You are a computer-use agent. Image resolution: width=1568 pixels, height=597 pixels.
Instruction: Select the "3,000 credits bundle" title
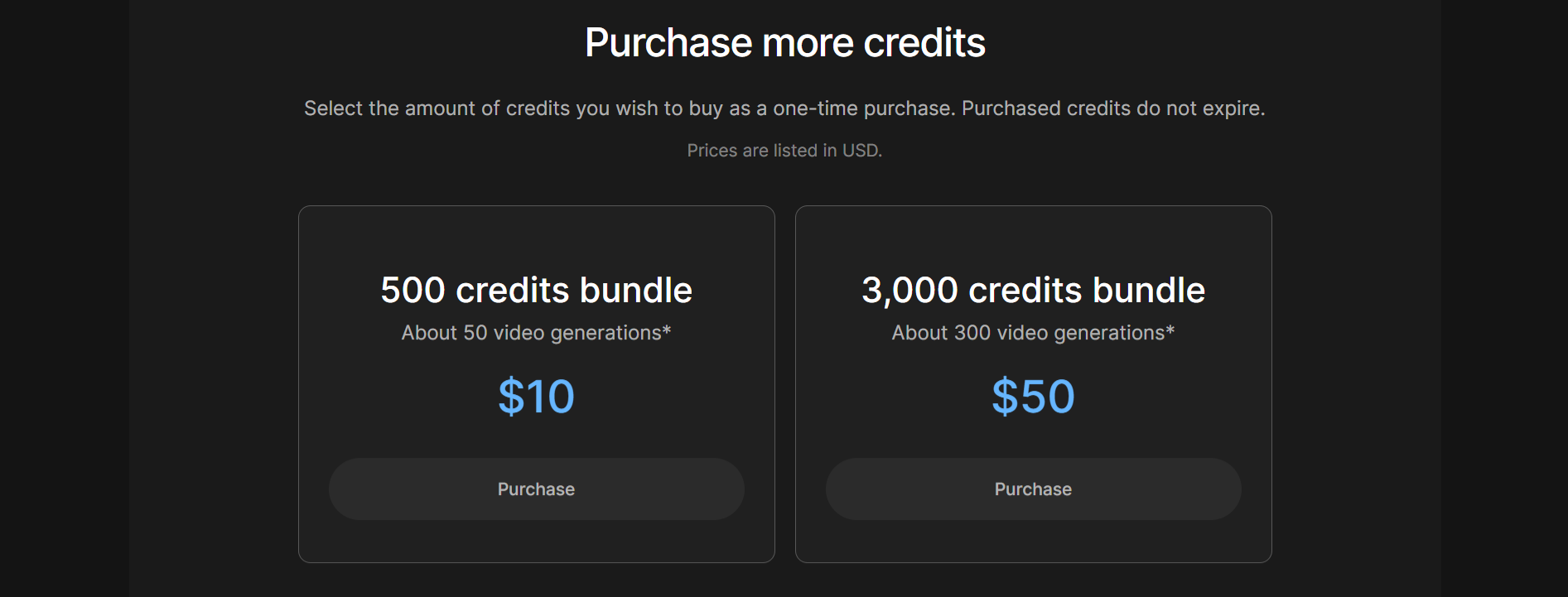tap(1033, 291)
